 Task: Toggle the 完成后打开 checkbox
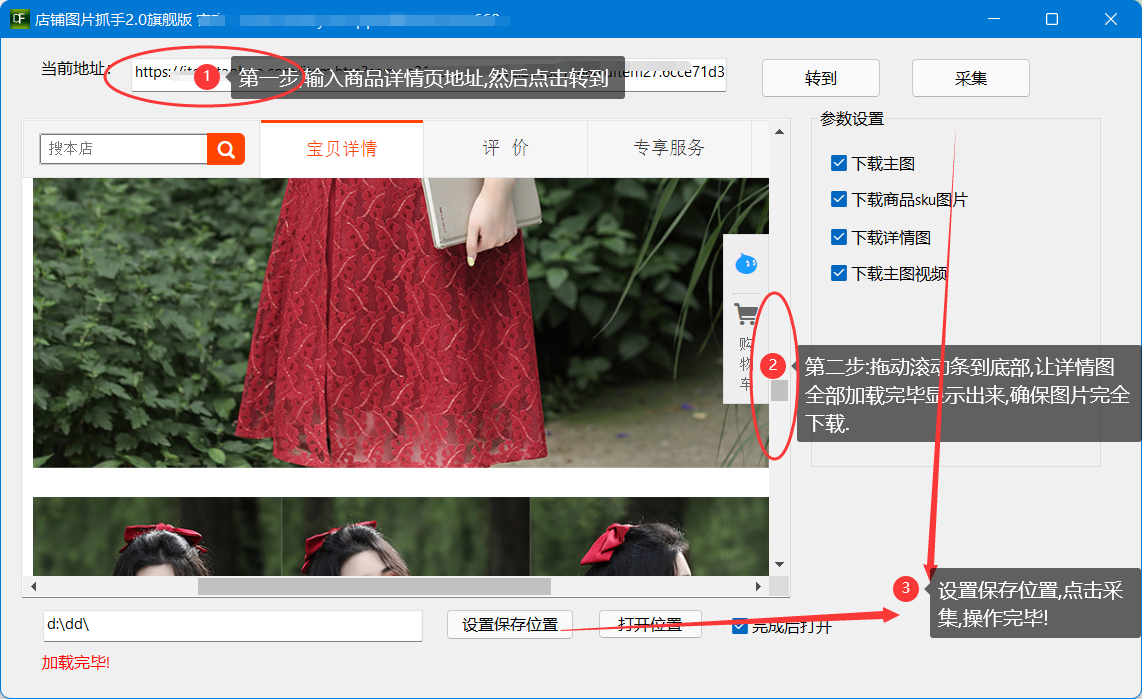click(740, 626)
